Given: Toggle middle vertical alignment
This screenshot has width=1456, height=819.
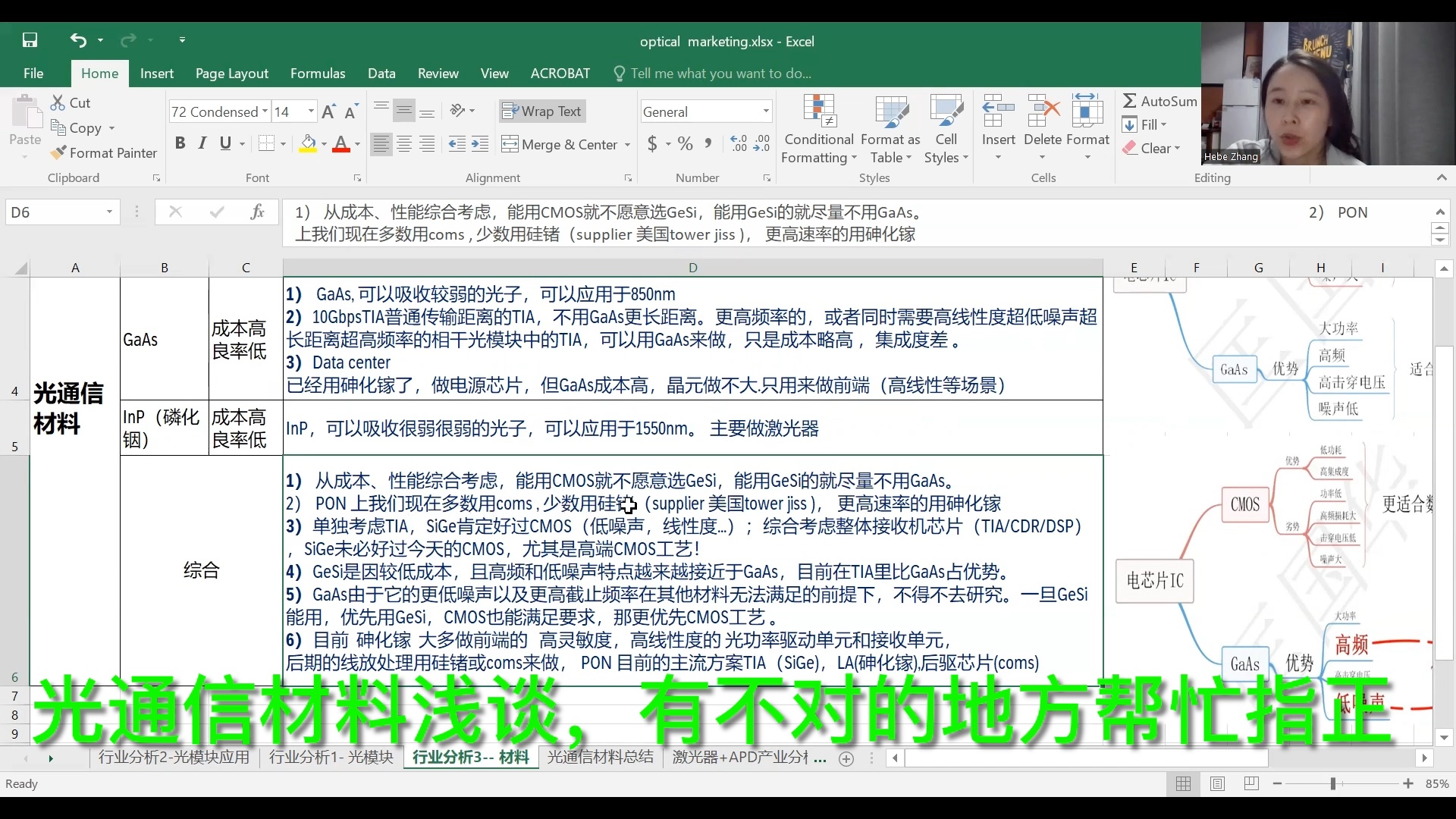Looking at the screenshot, I should (404, 111).
